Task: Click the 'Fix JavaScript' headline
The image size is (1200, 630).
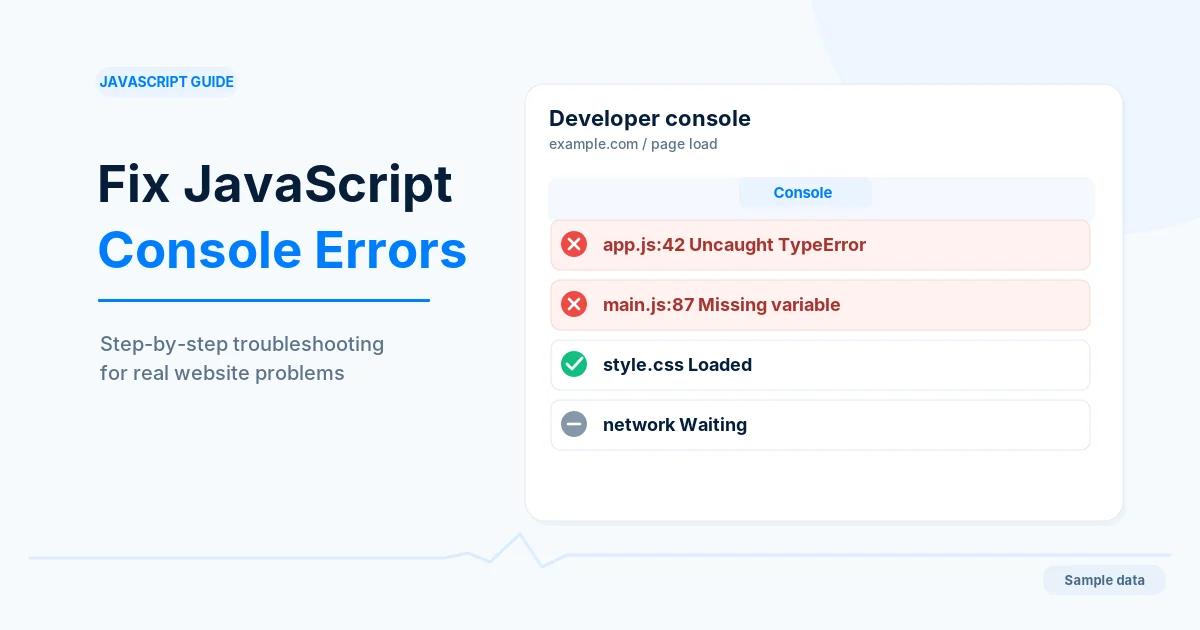Action: (275, 185)
